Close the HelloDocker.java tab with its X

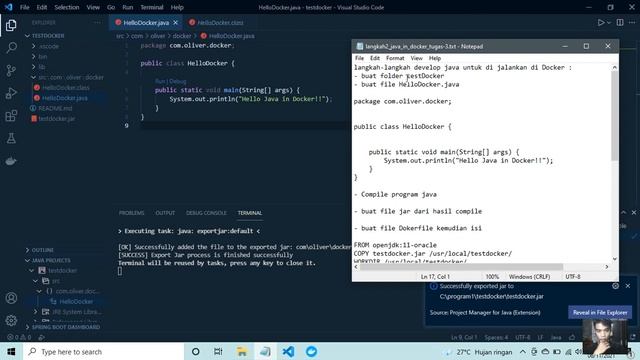point(176,22)
